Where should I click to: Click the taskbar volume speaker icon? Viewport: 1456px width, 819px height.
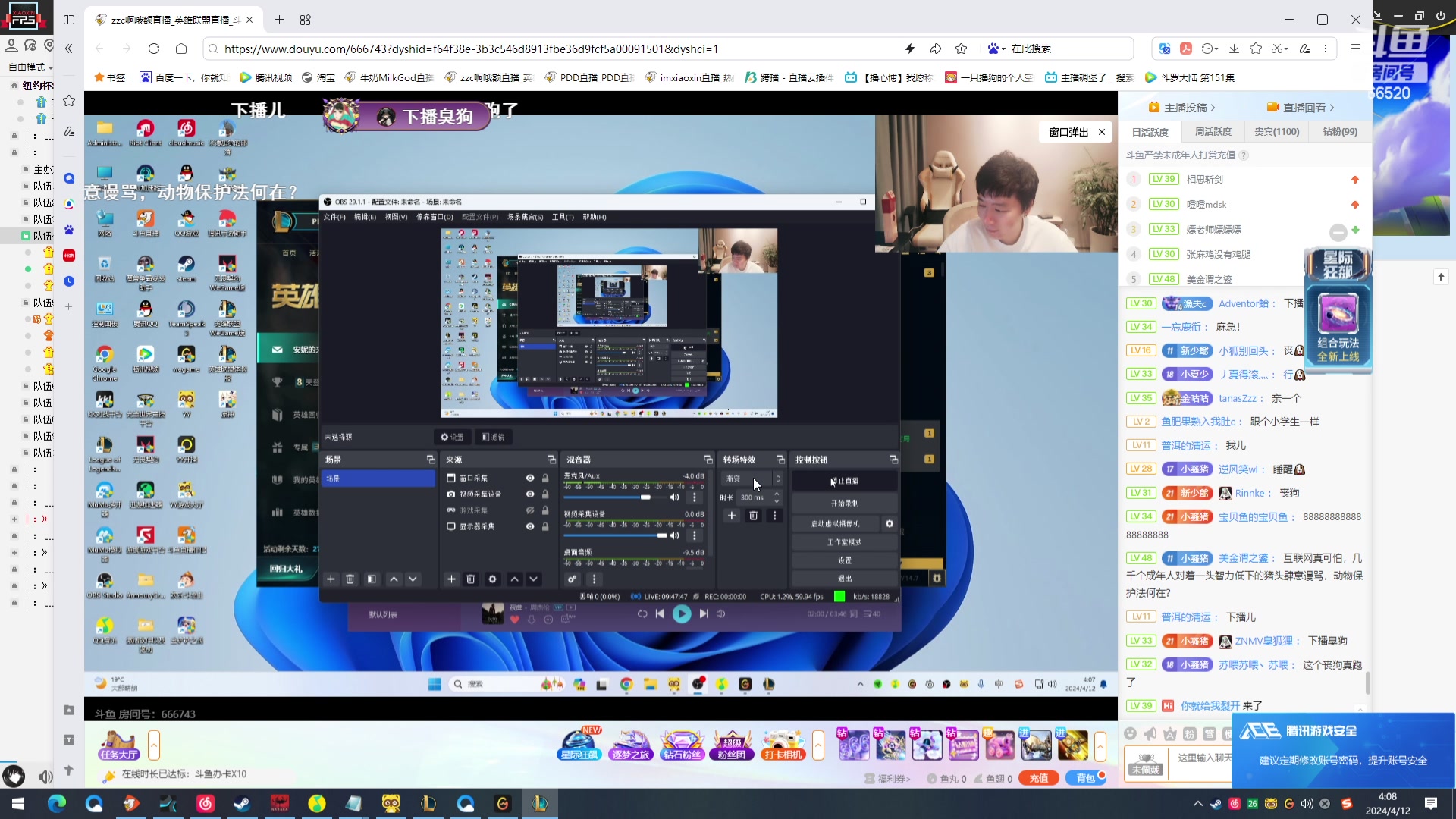1307,804
